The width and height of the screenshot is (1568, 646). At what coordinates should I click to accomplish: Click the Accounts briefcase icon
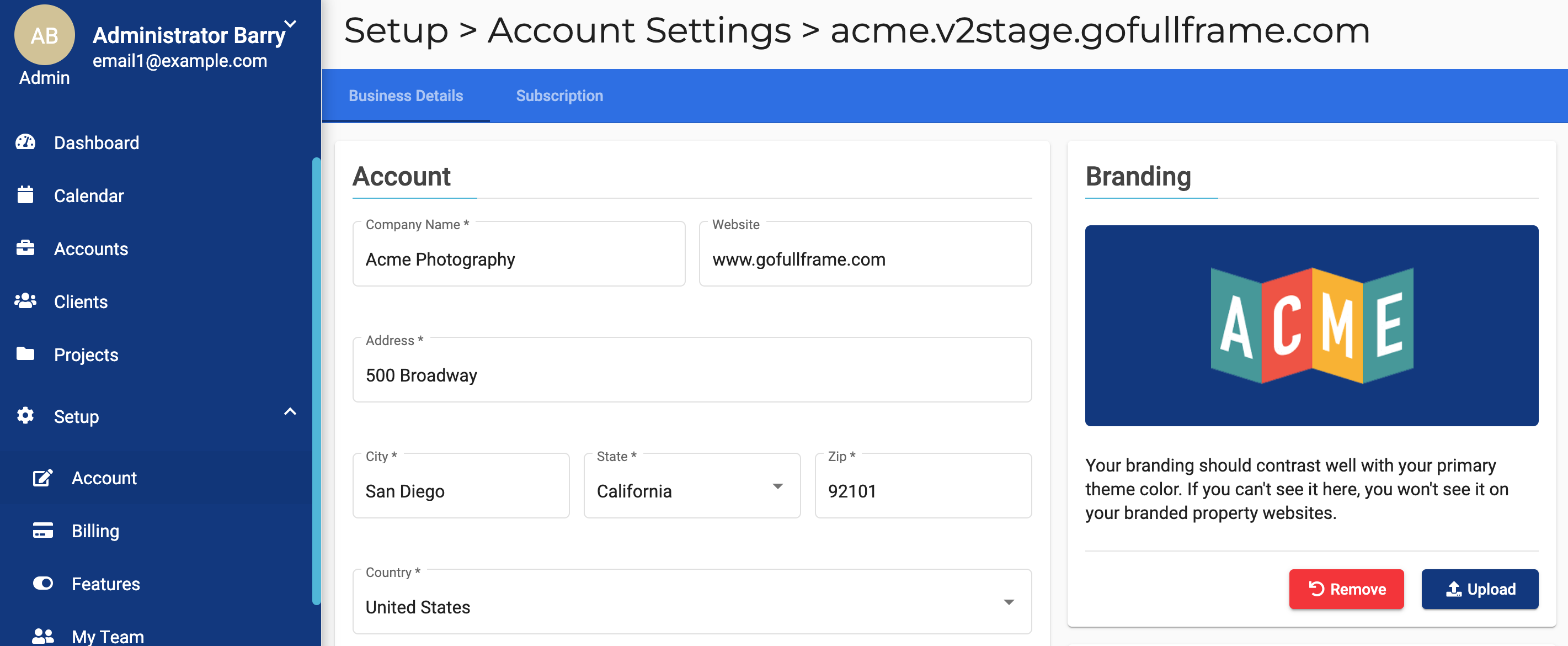coord(25,248)
